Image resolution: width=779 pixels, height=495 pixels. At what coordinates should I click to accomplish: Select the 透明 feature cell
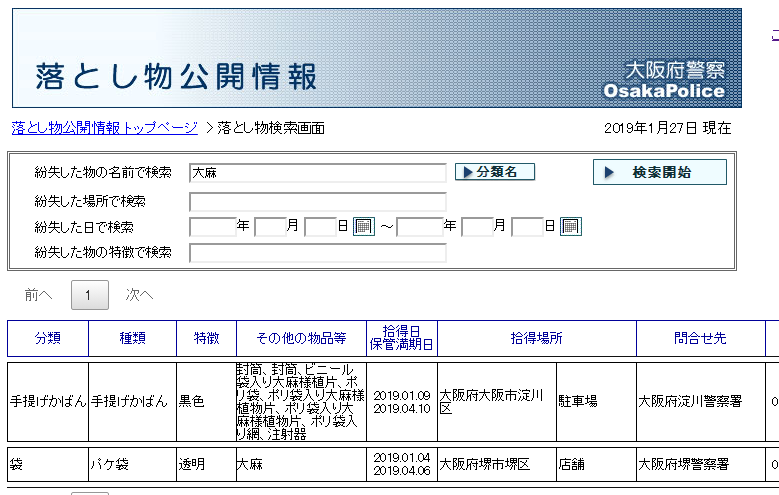[x=207, y=464]
